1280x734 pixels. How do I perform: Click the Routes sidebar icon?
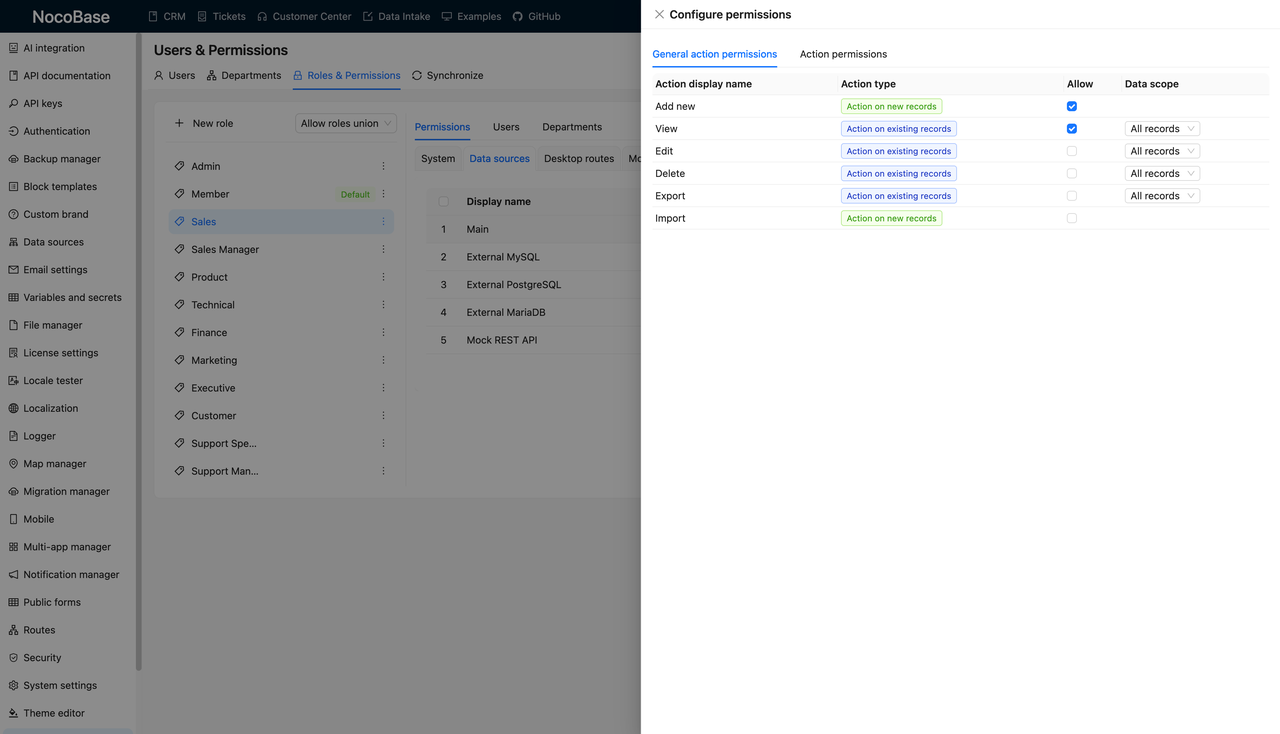click(x=13, y=630)
